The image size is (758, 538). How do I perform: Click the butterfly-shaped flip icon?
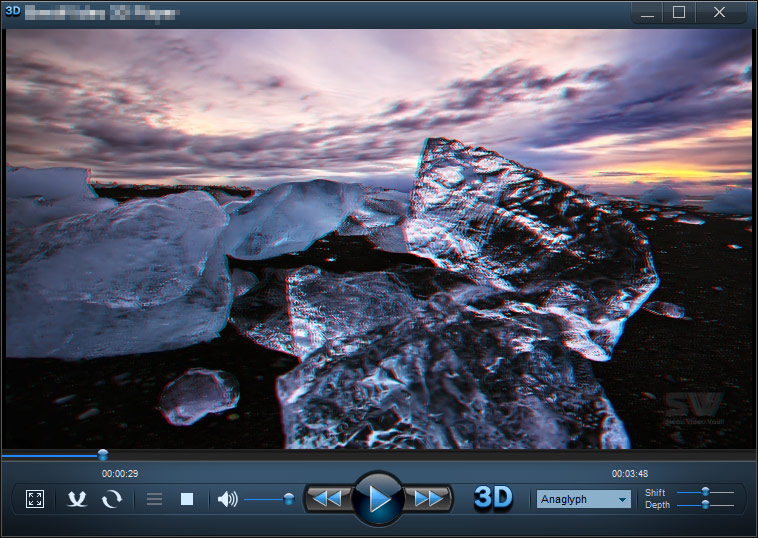point(77,499)
